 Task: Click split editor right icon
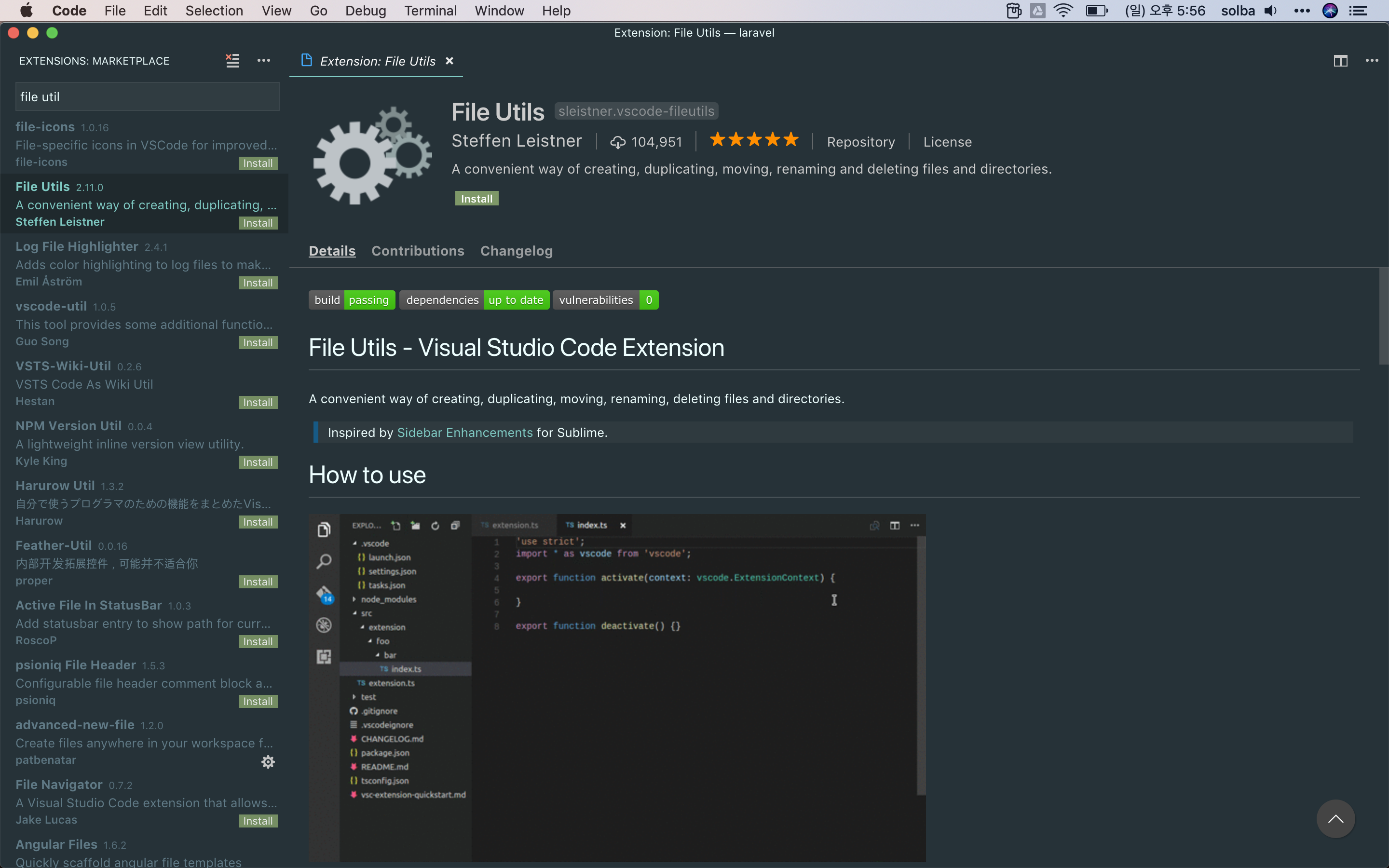(1340, 61)
